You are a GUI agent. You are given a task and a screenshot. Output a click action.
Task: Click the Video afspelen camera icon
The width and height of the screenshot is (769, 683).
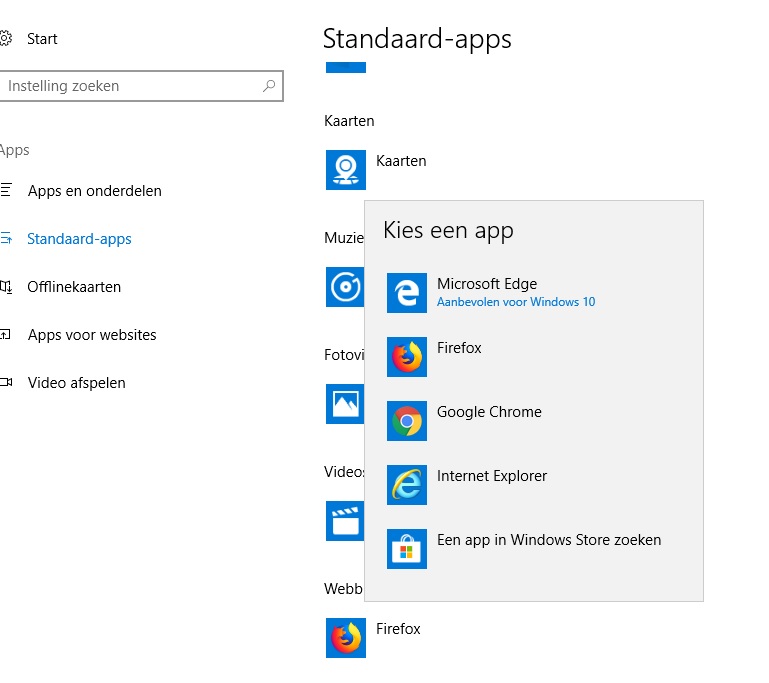click(6, 382)
